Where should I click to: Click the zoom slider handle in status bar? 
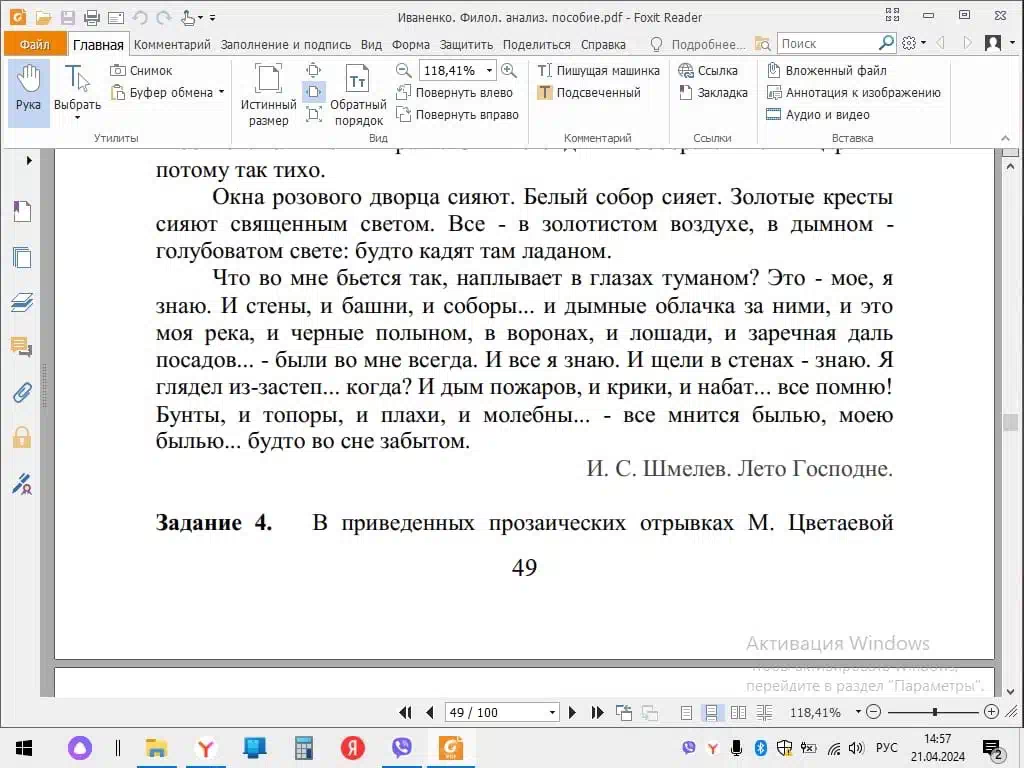[x=935, y=712]
